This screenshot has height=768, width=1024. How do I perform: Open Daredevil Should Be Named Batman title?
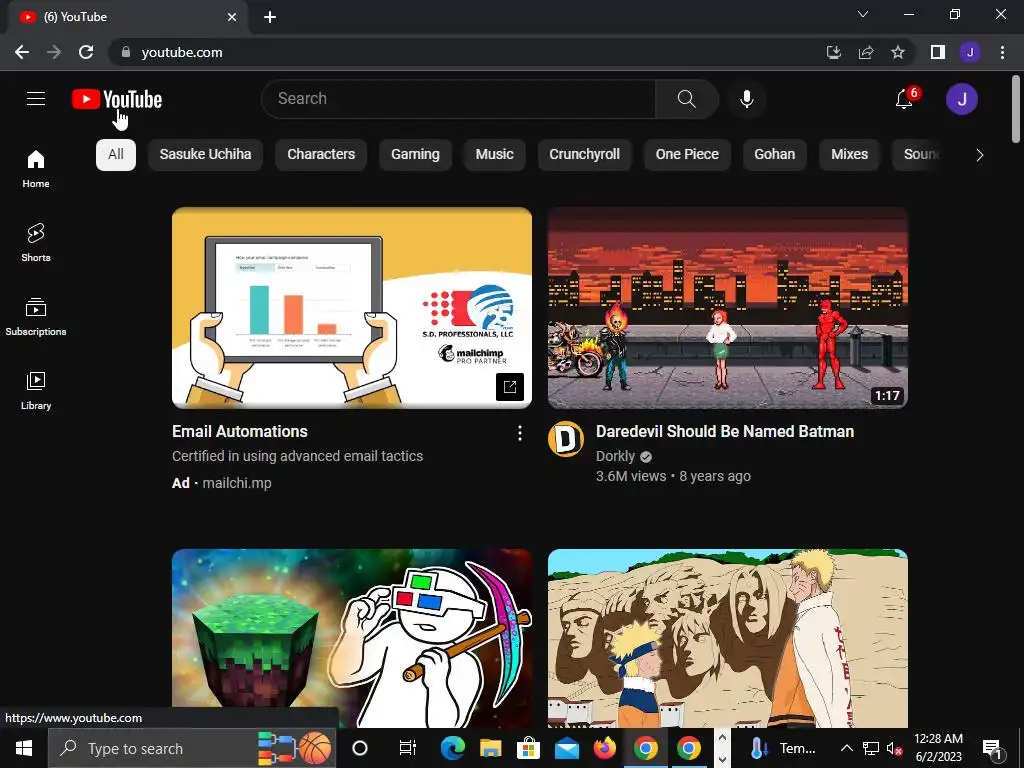point(725,432)
